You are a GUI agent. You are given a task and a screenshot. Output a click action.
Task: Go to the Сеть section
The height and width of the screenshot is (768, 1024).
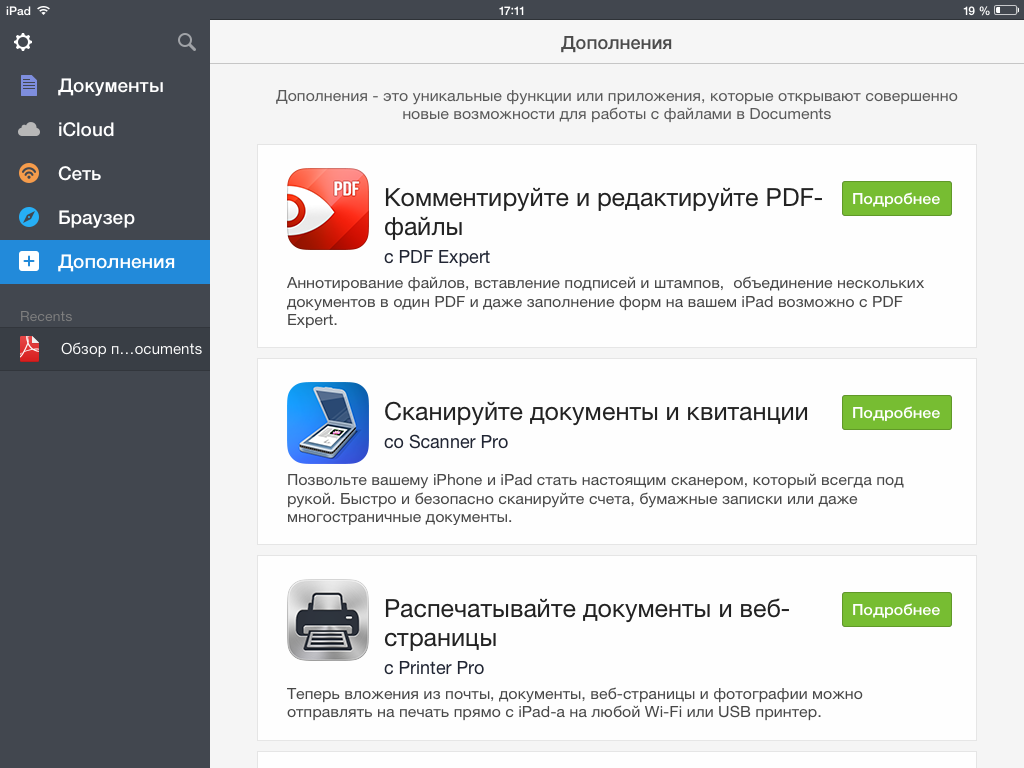click(80, 174)
